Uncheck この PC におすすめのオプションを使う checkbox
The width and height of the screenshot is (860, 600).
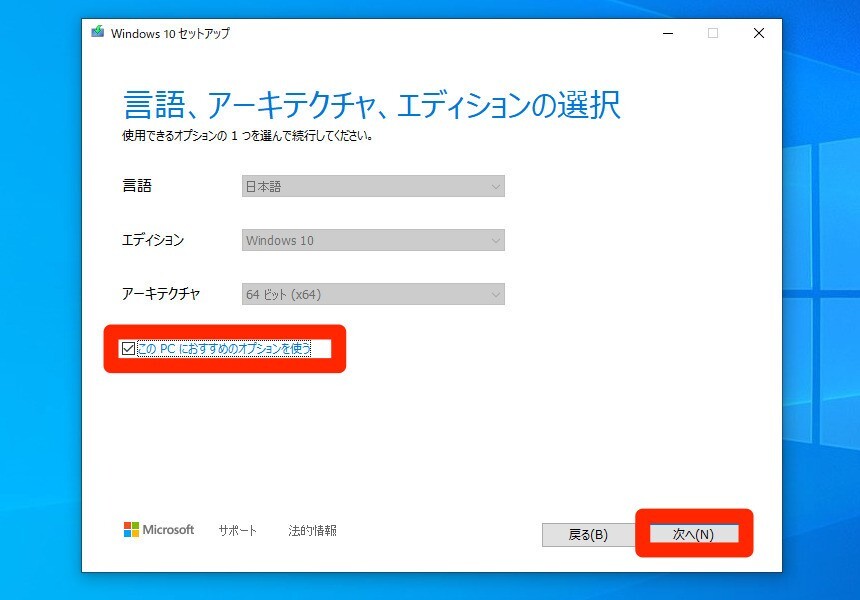128,349
